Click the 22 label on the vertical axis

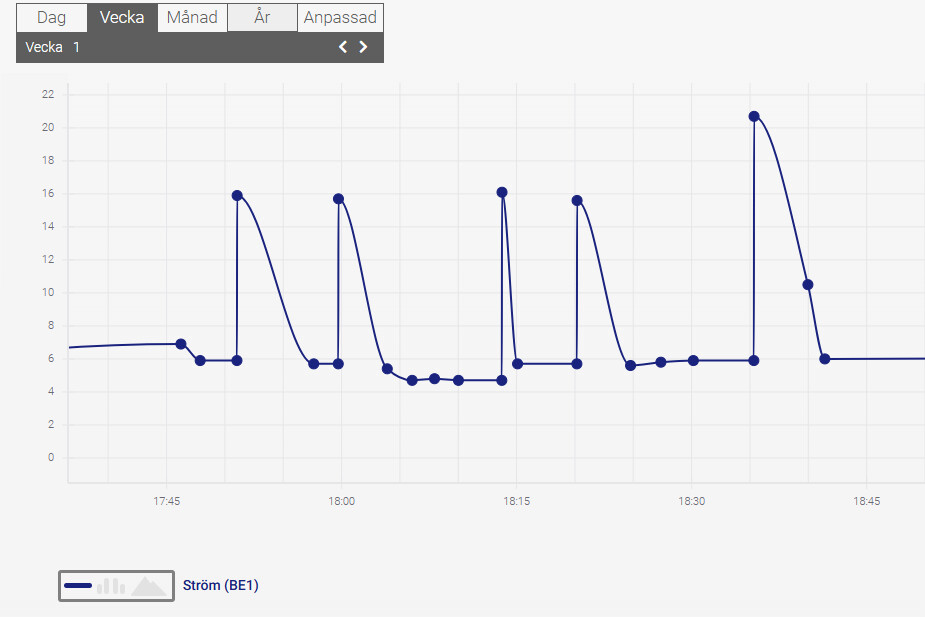tap(47, 94)
